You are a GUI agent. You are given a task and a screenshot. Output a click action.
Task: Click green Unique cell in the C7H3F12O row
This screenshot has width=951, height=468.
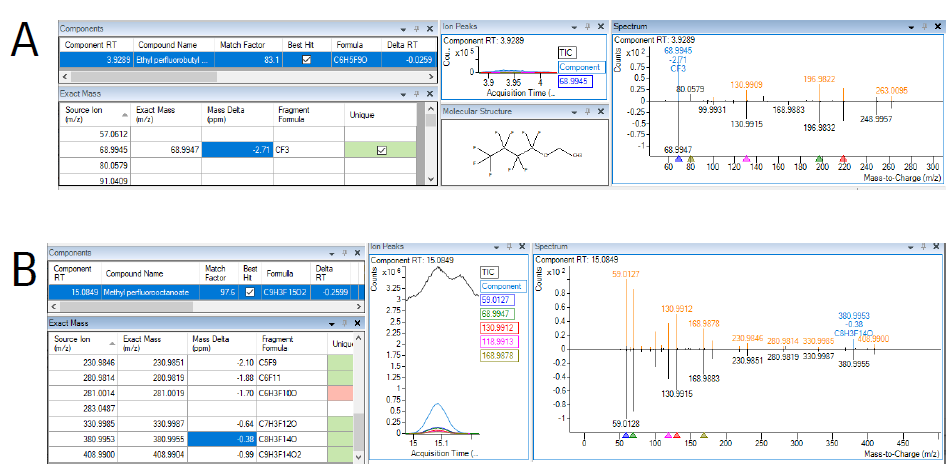click(340, 423)
